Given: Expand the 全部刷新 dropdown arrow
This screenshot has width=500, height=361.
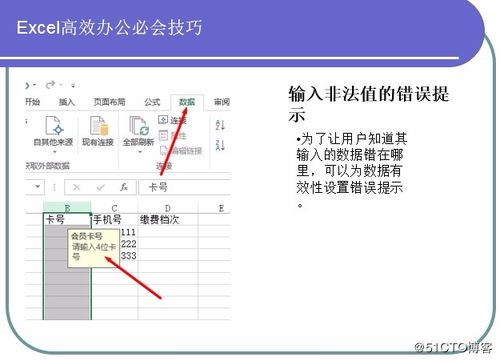Looking at the screenshot, I should [140, 152].
